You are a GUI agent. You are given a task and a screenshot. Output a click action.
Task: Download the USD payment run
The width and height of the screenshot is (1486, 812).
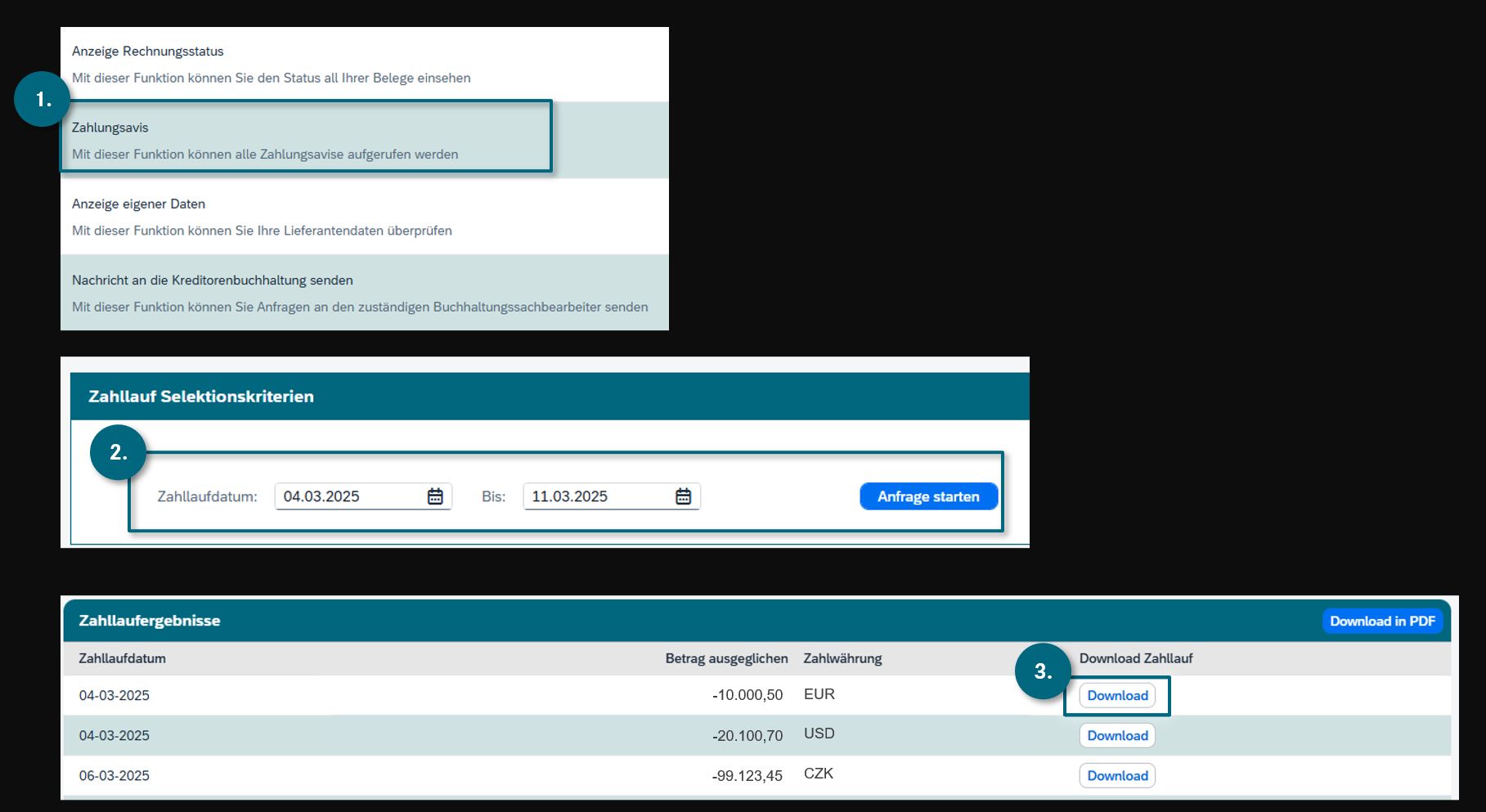coord(1117,736)
